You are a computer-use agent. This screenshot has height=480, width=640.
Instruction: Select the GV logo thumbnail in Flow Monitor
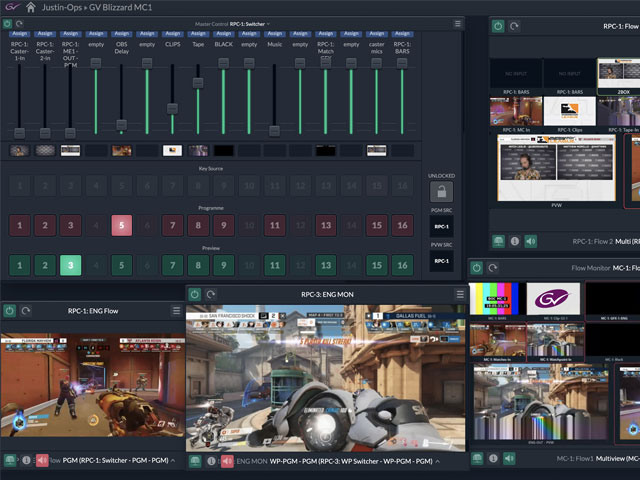pos(553,298)
